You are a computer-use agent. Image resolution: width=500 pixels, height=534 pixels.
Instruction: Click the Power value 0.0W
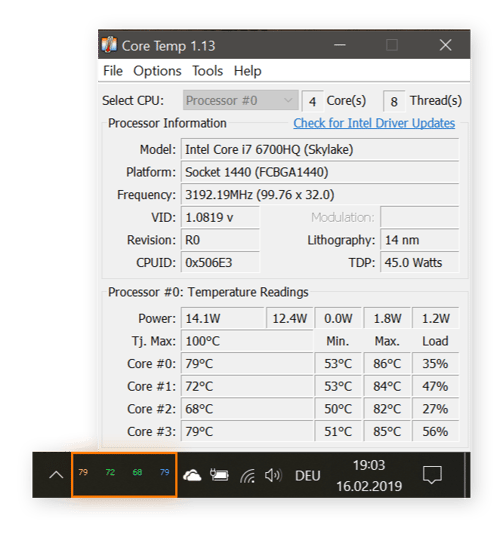coord(338,318)
